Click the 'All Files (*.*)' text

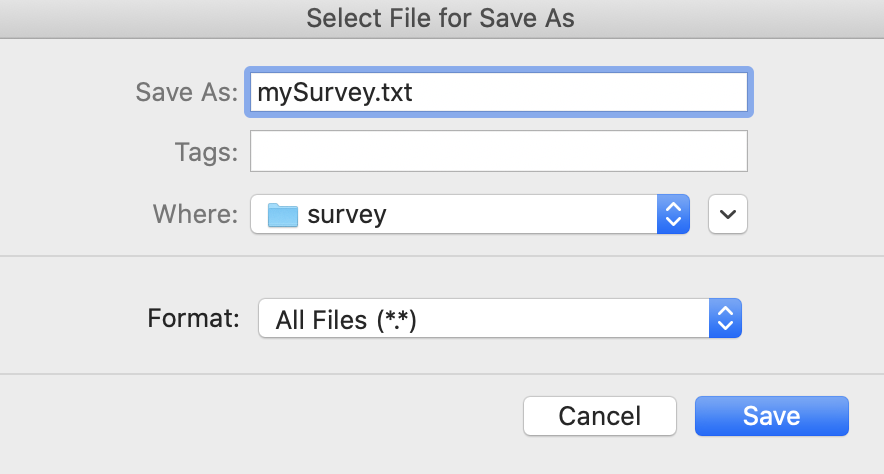(346, 320)
